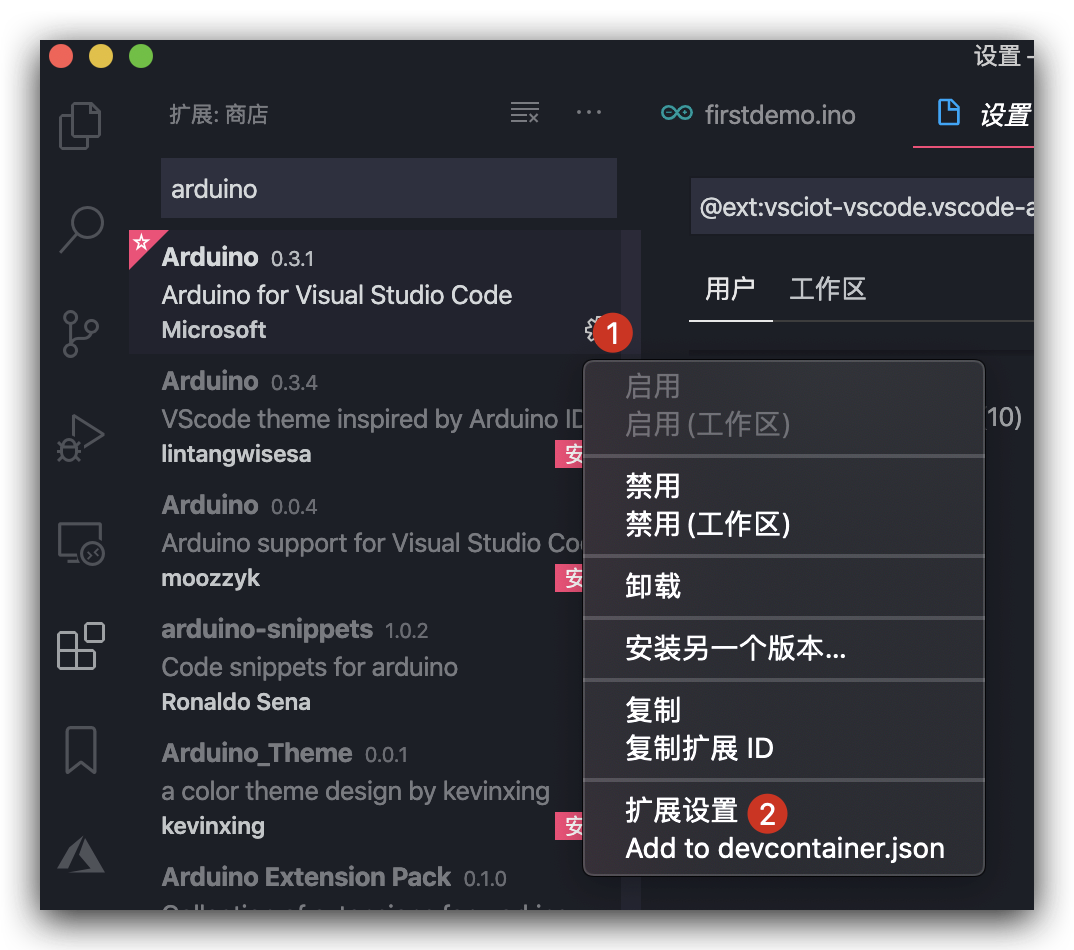This screenshot has width=1074, height=950.
Task: Select the 用户 settings tab
Action: click(x=730, y=289)
